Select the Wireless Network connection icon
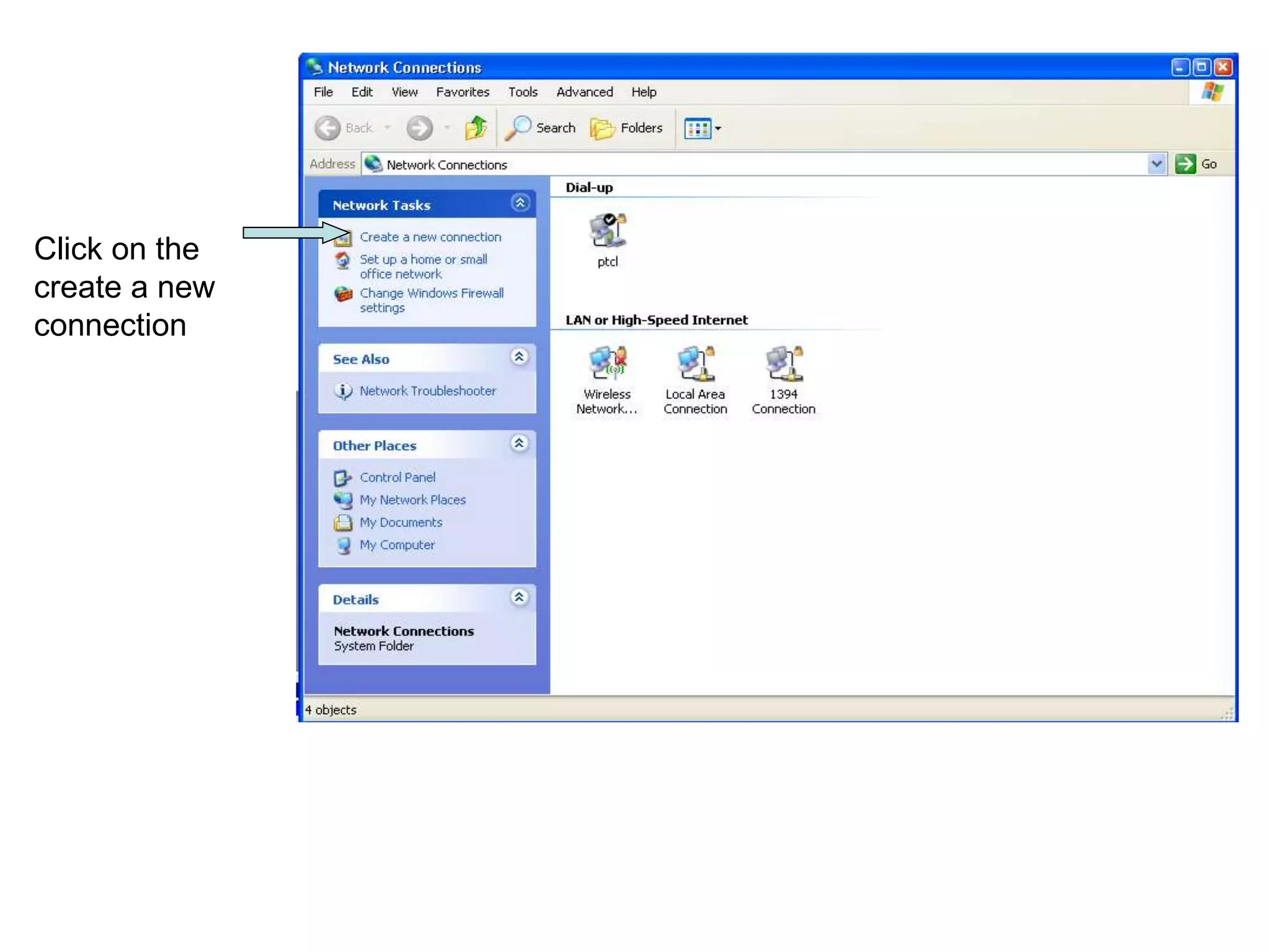The height and width of the screenshot is (952, 1270). 608,364
